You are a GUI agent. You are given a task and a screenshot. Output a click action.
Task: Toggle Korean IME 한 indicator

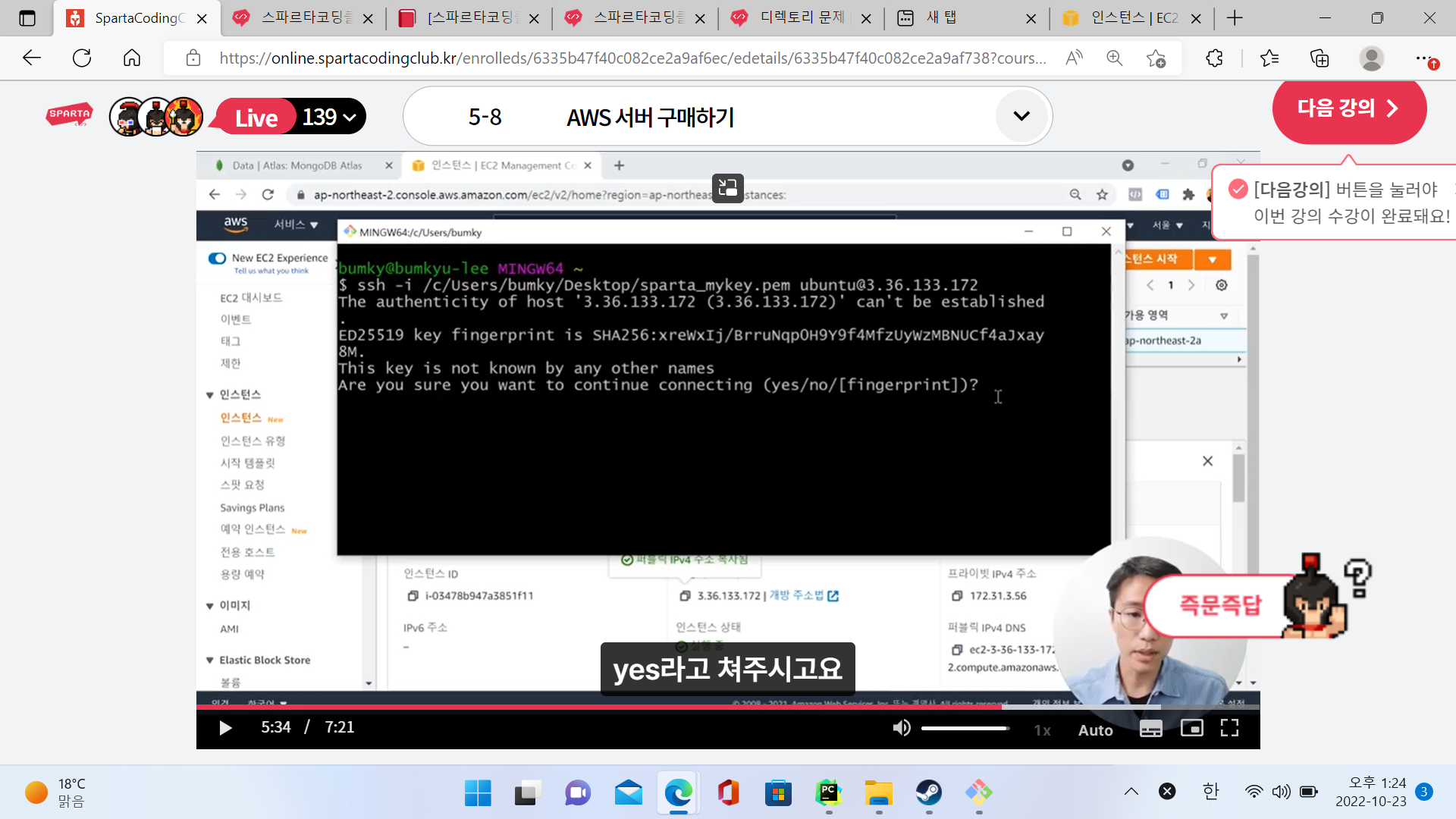(1210, 792)
